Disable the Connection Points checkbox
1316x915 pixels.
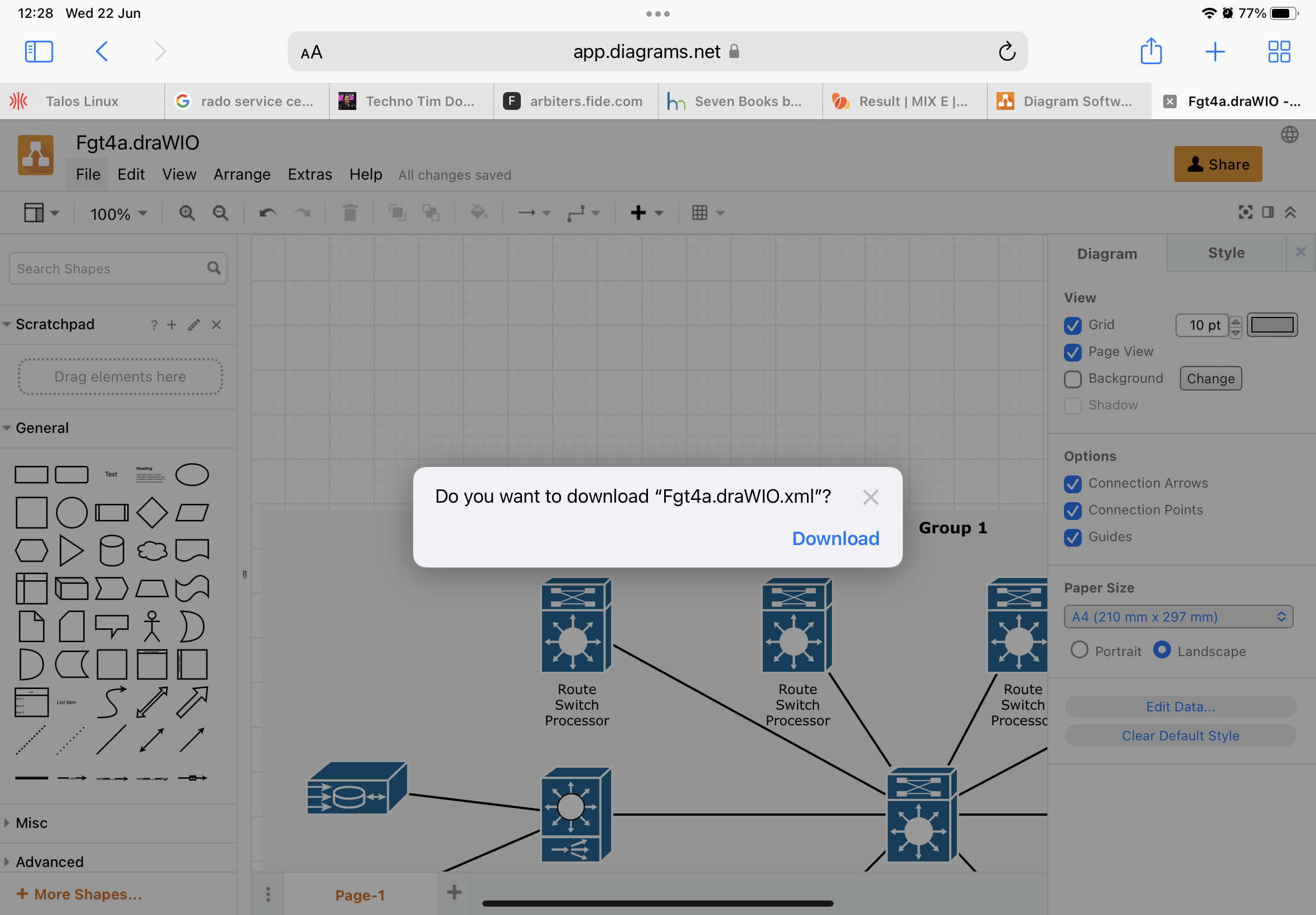point(1073,511)
